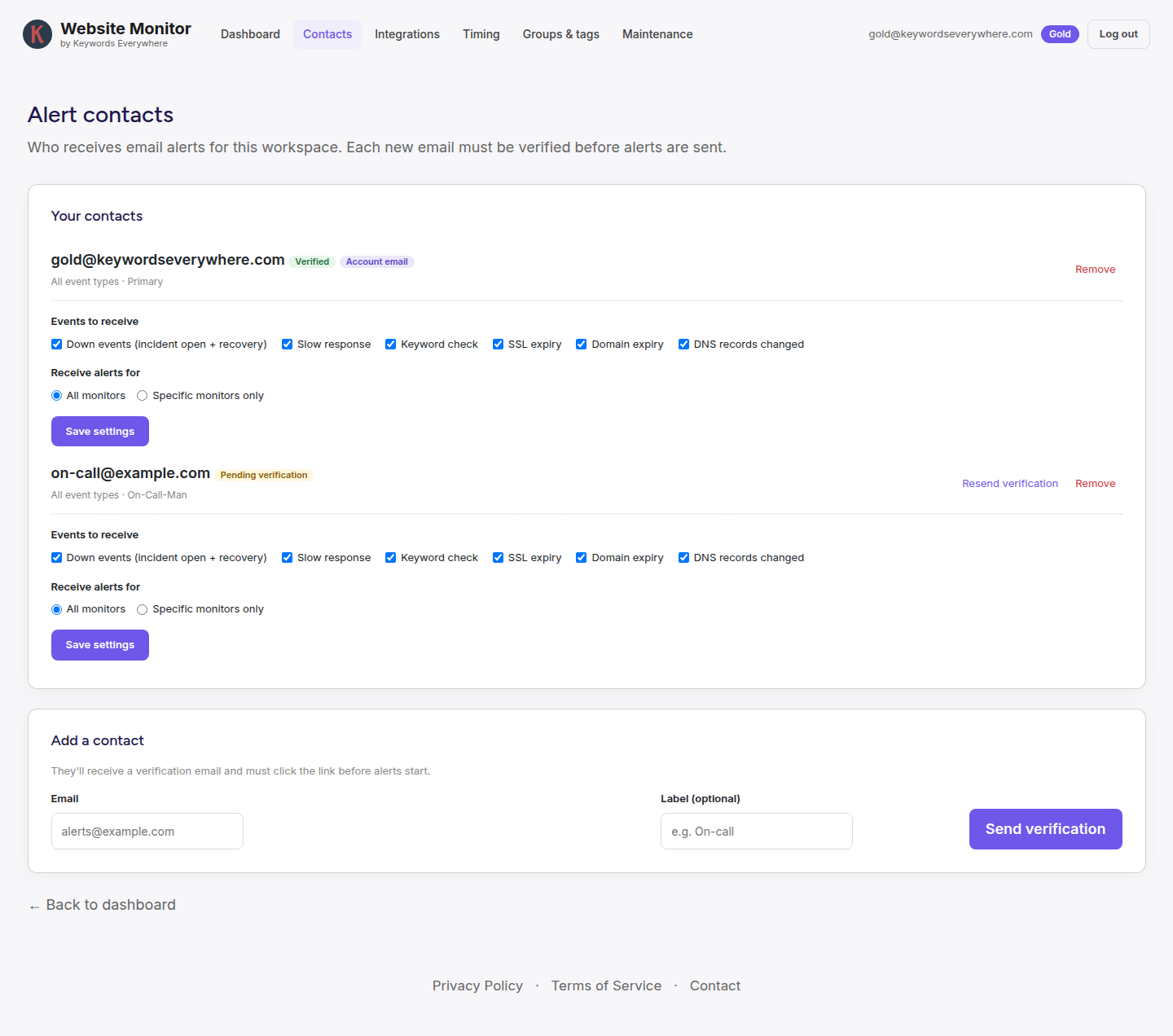
Task: Click the Verified badge
Action: pyautogui.click(x=312, y=261)
